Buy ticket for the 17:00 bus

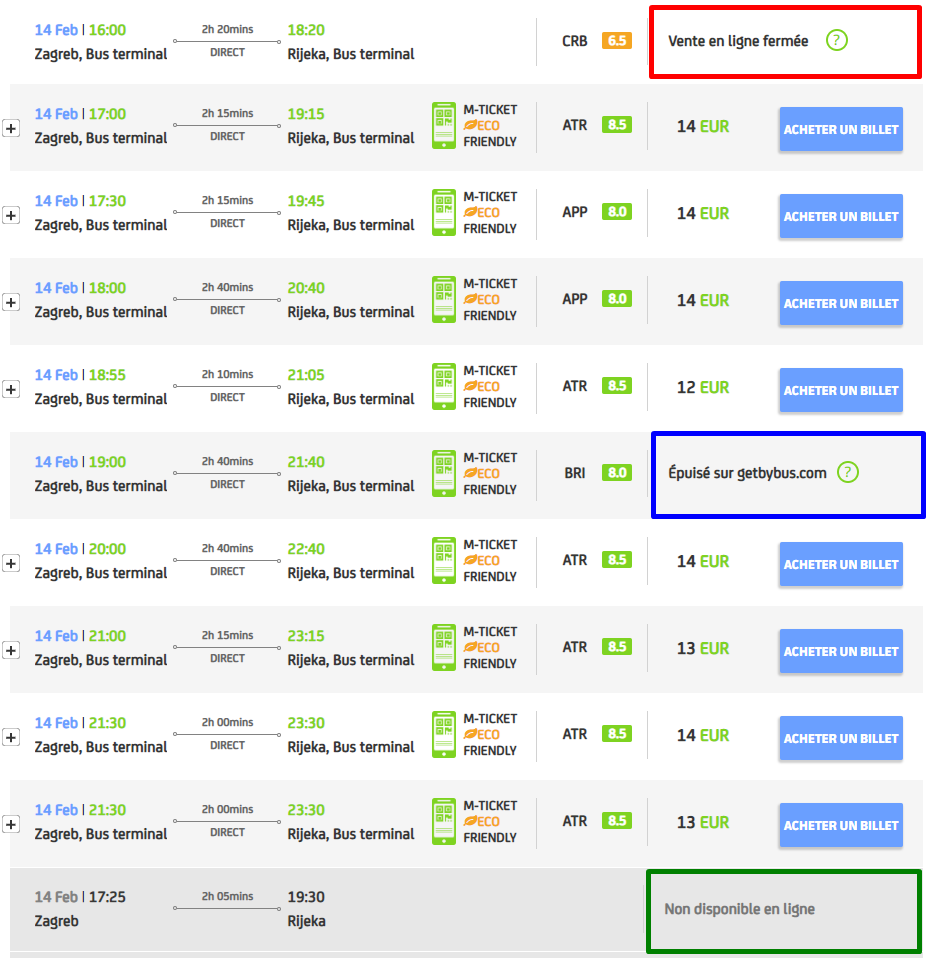click(x=840, y=129)
